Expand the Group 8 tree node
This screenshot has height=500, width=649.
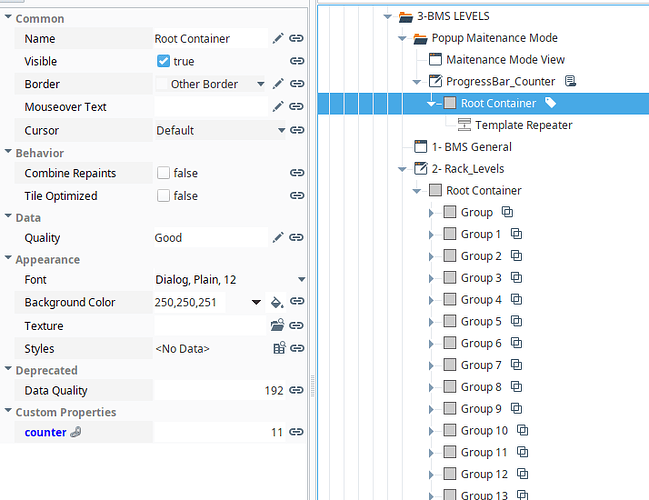click(x=431, y=388)
